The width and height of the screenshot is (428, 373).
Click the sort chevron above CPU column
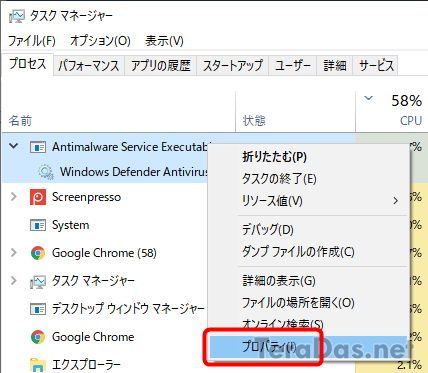[368, 98]
